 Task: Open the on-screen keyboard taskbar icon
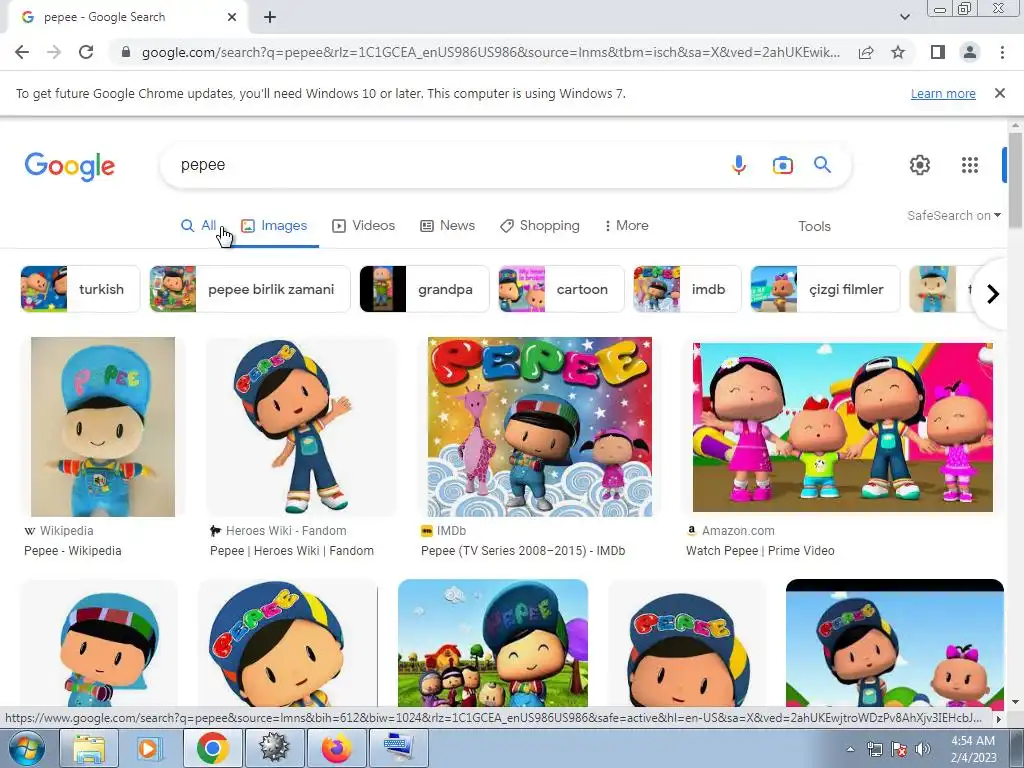(x=398, y=748)
